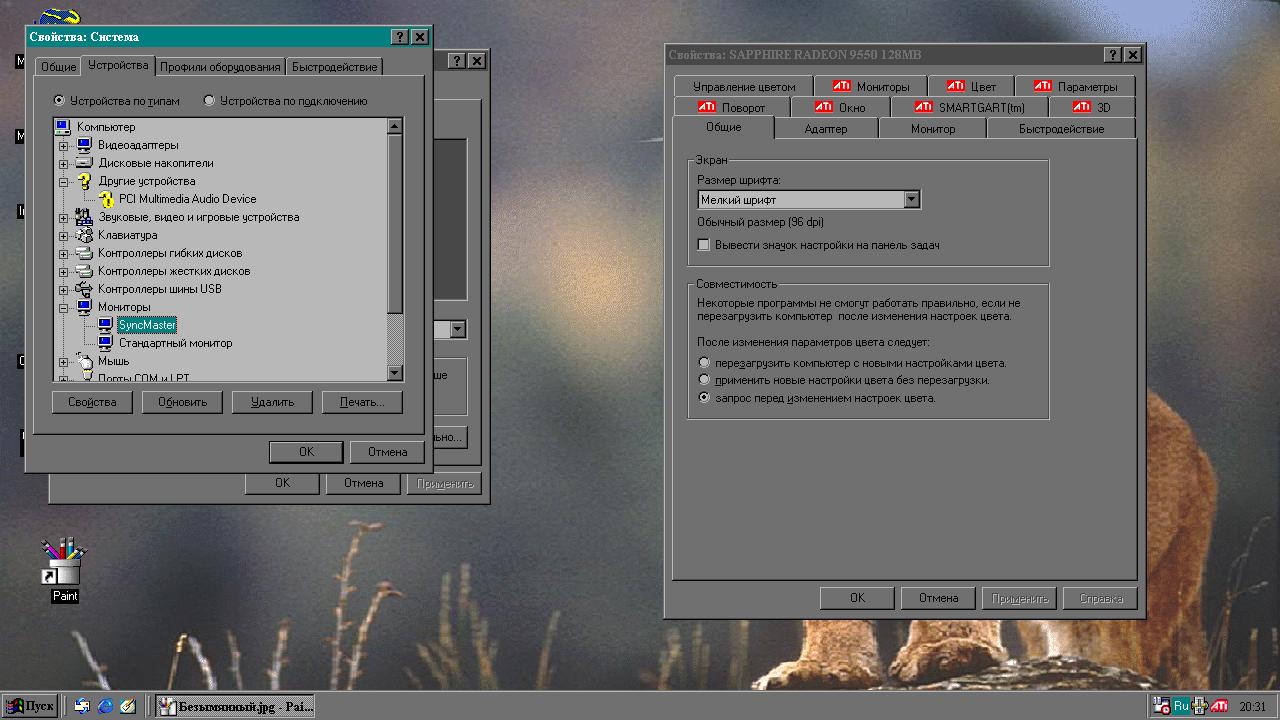Click the Дисковые накопители drive icon
This screenshot has width=1280, height=720.
point(84,163)
